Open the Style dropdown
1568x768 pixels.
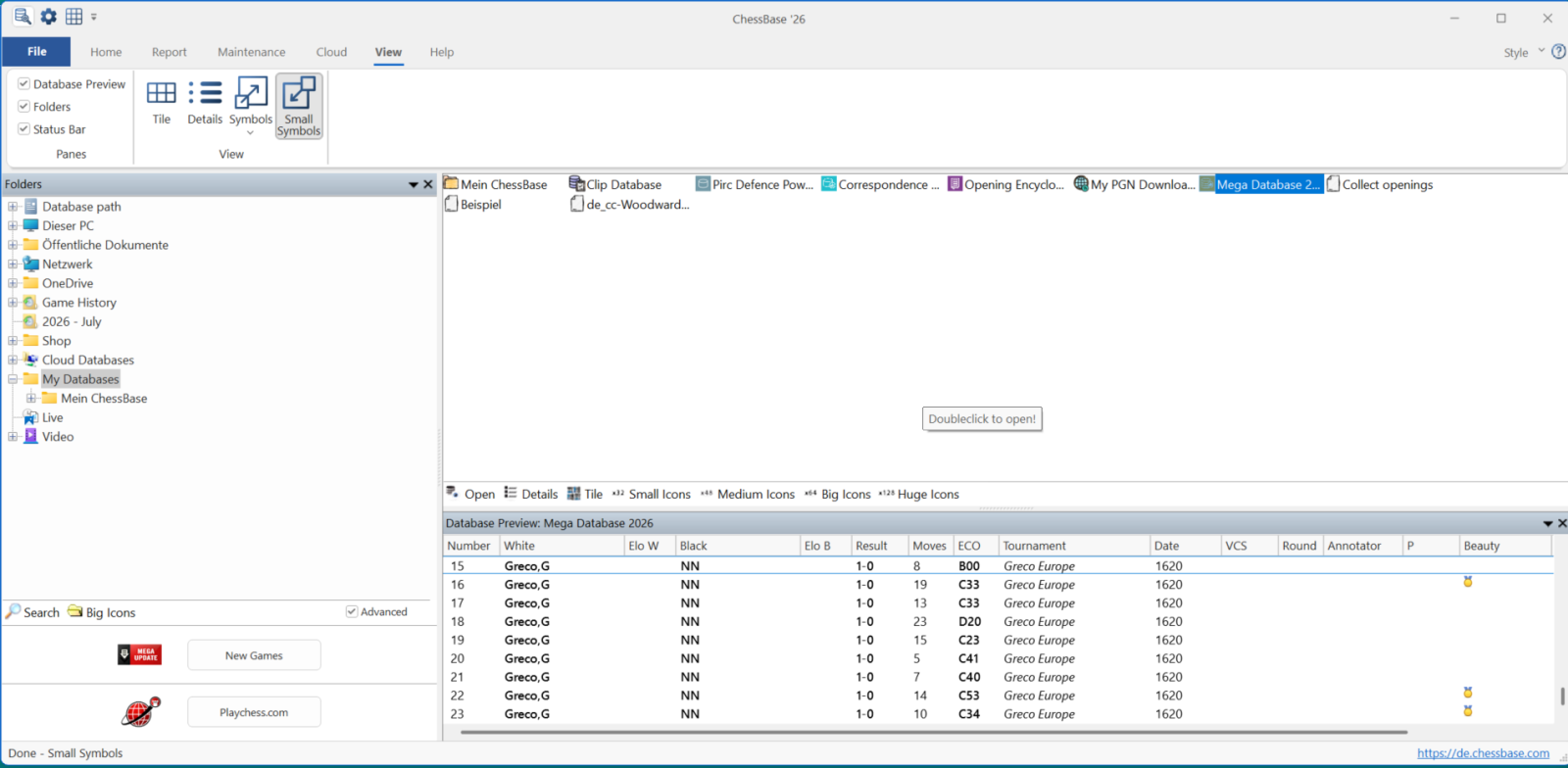(1524, 52)
